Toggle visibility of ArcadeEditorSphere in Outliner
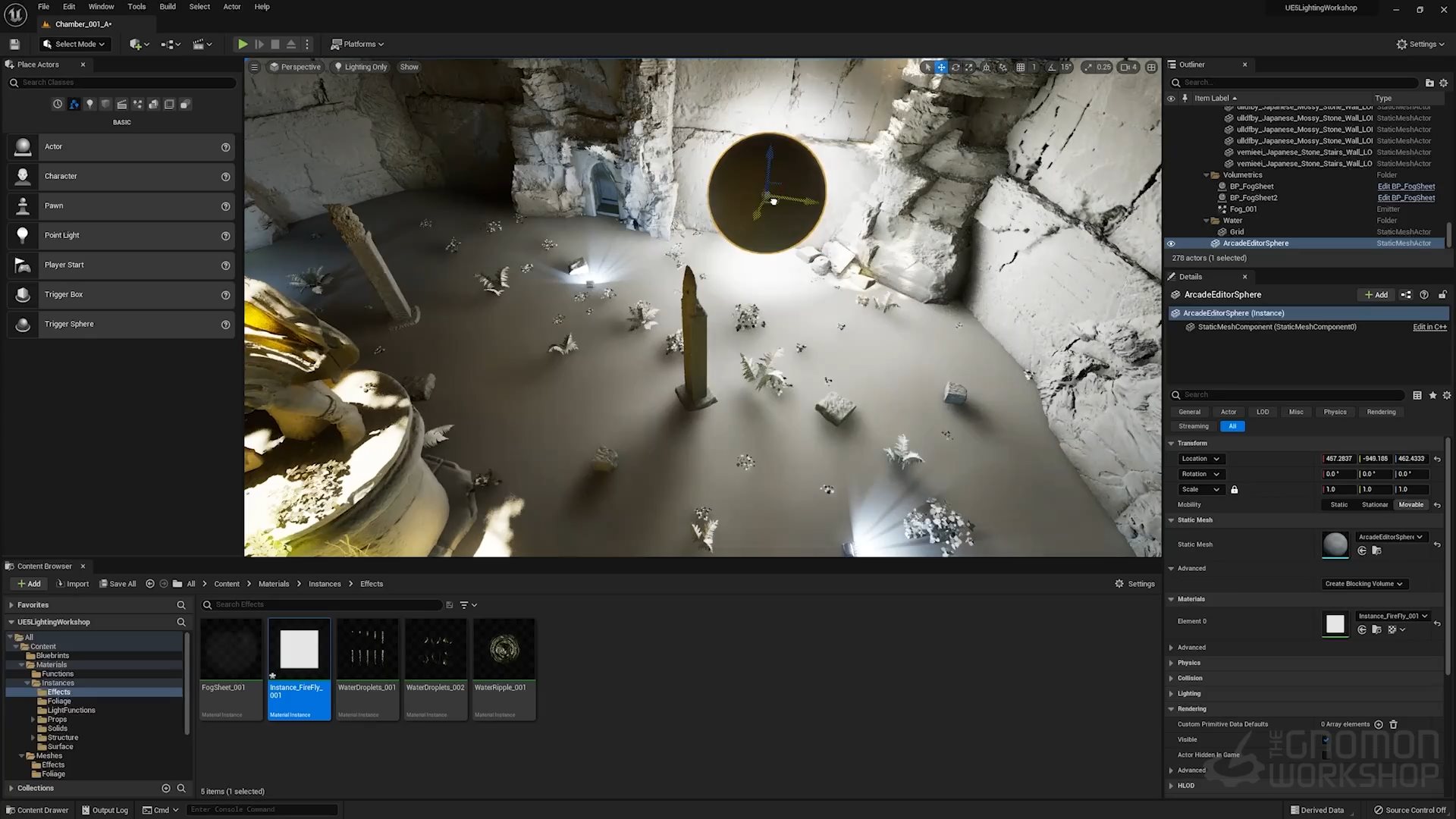This screenshot has width=1456, height=819. click(1171, 243)
